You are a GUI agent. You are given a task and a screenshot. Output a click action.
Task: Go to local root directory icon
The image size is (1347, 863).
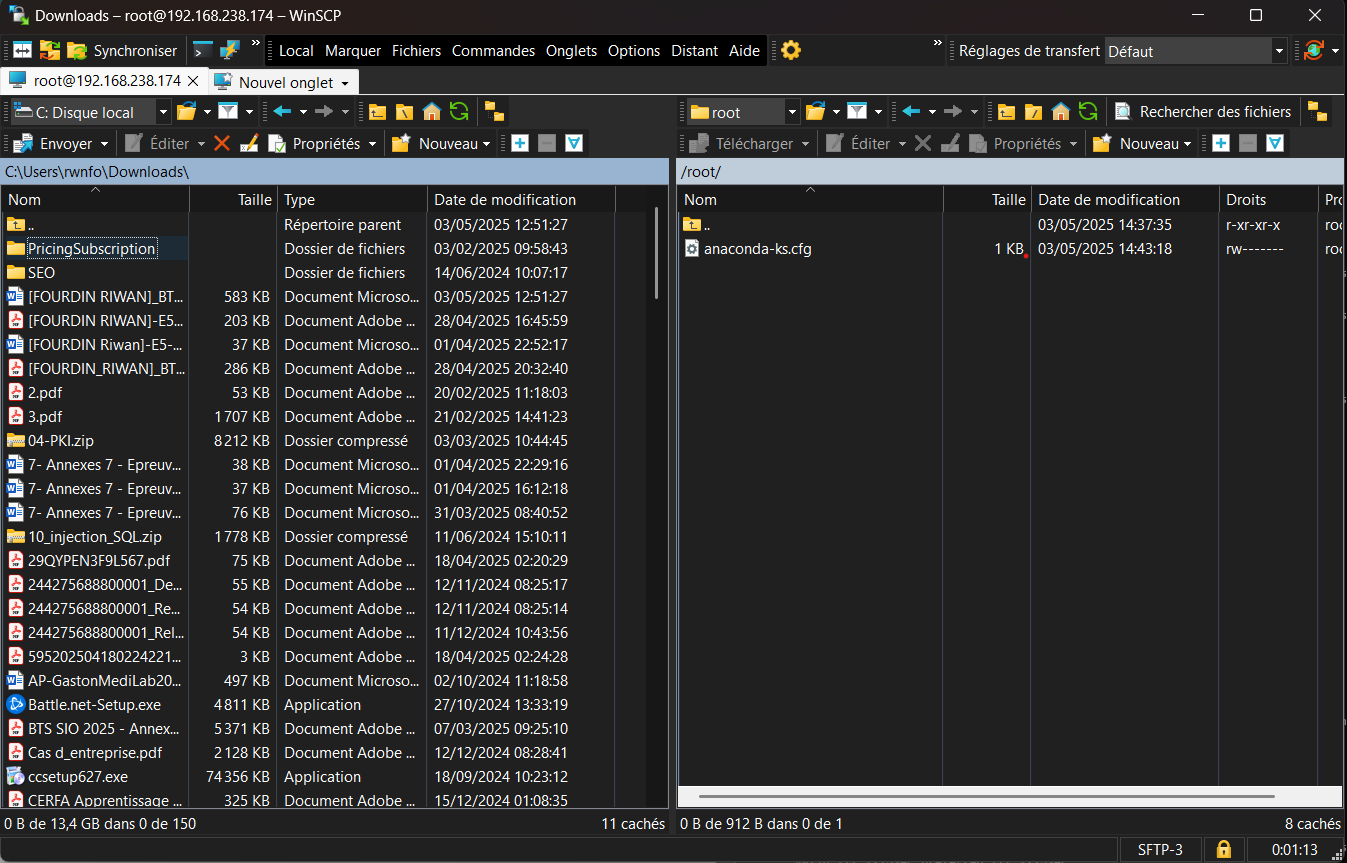click(404, 112)
